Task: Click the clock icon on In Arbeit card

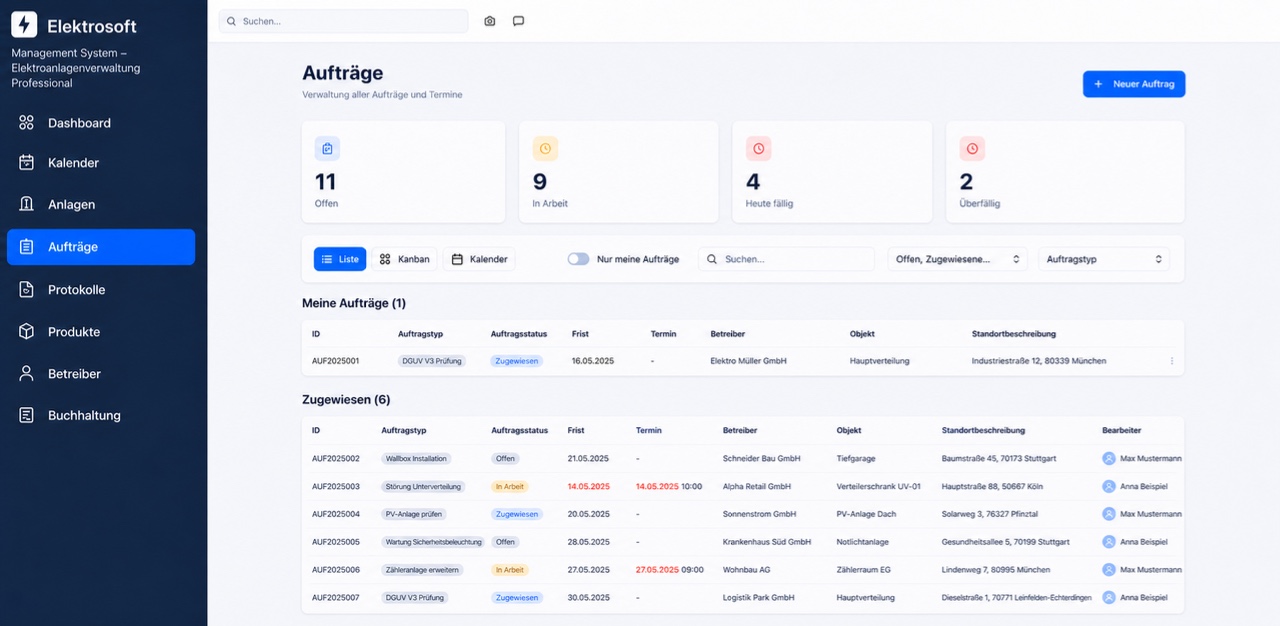Action: point(545,149)
